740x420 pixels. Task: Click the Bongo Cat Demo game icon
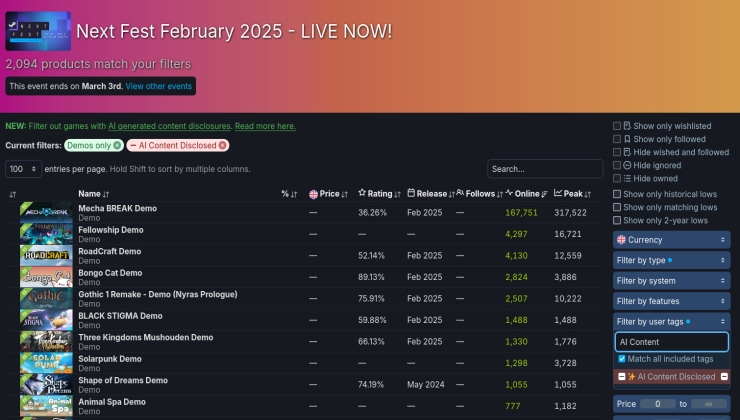coord(46,276)
